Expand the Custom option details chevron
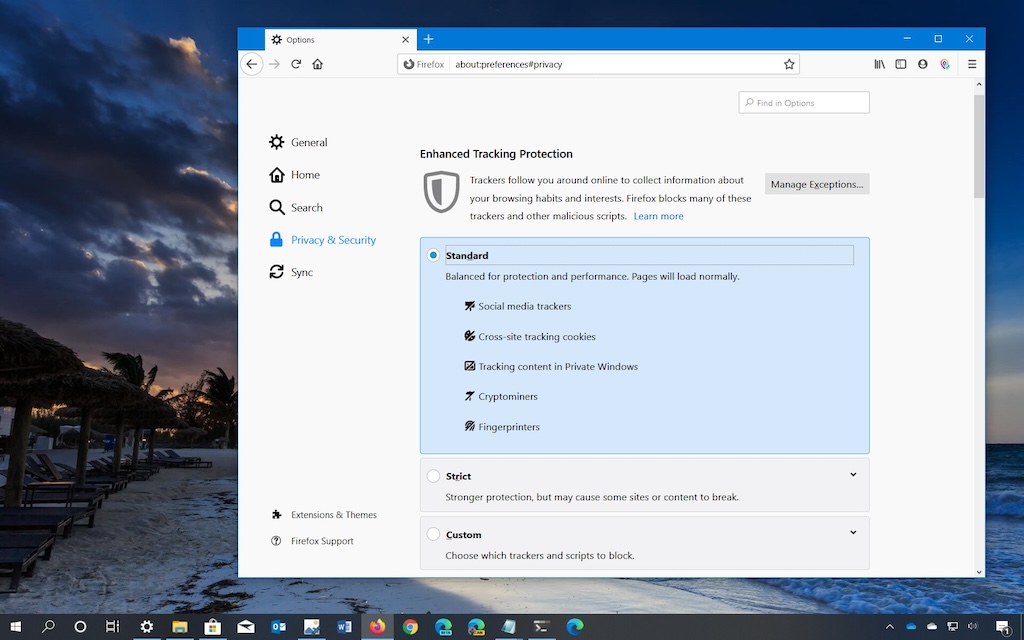1024x640 pixels. click(x=853, y=533)
